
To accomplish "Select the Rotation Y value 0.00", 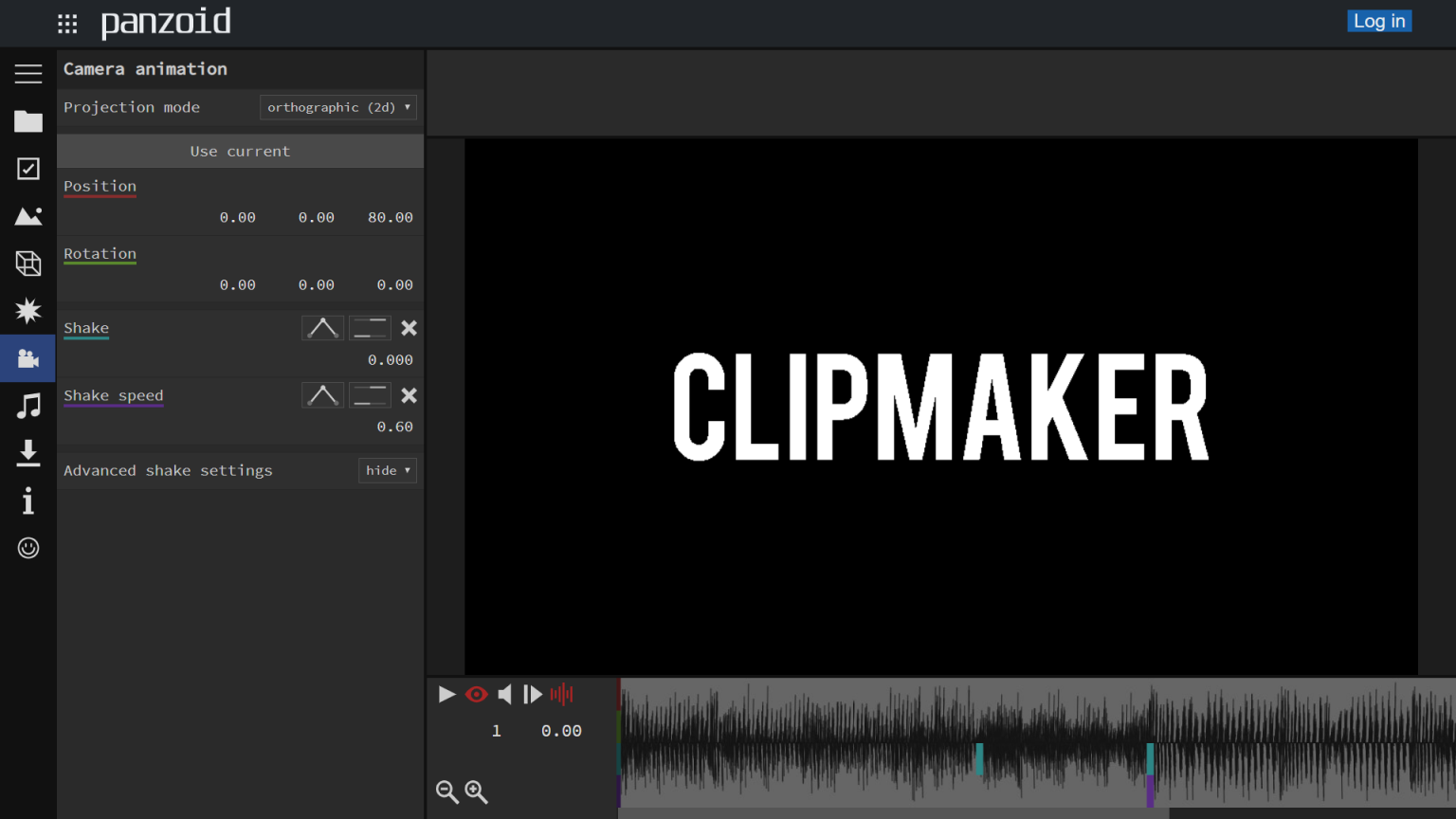I will click(316, 284).
